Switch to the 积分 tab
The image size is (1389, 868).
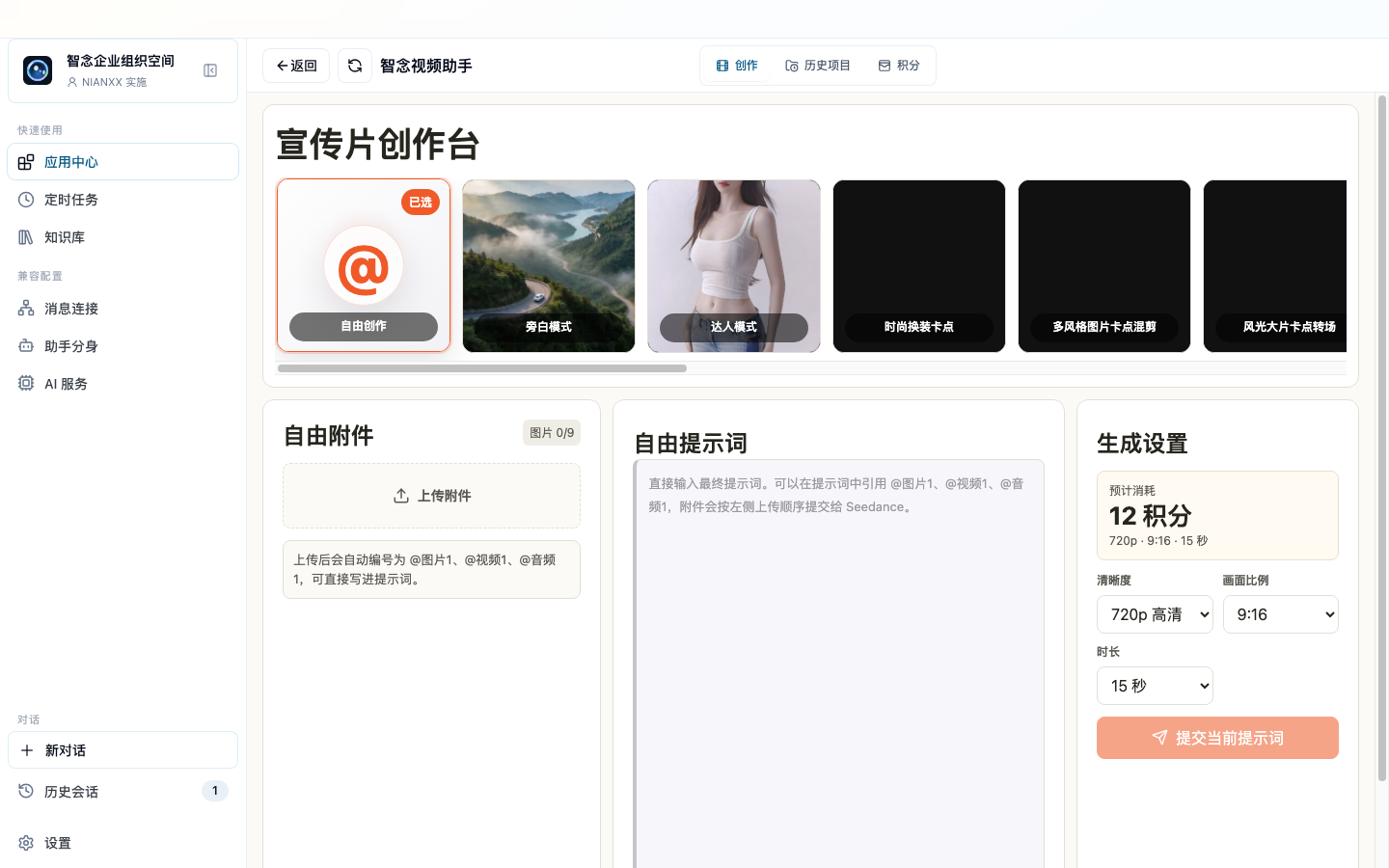click(x=899, y=66)
